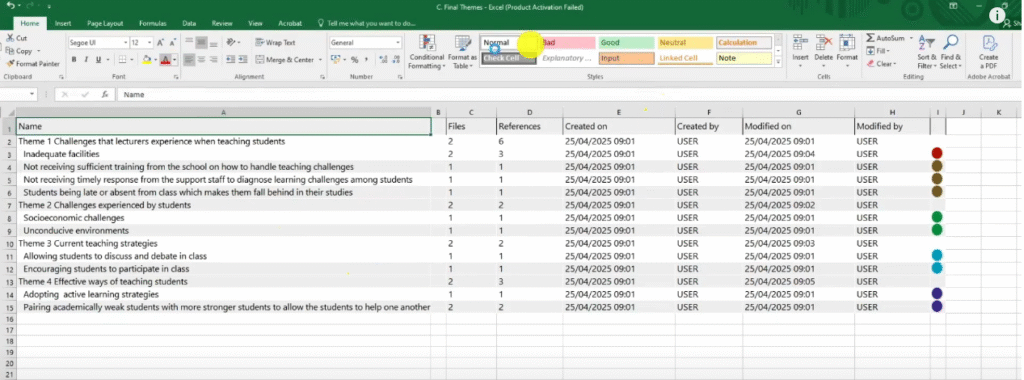This screenshot has width=1024, height=380.
Task: Toggle bold formatting
Action: 74,59
